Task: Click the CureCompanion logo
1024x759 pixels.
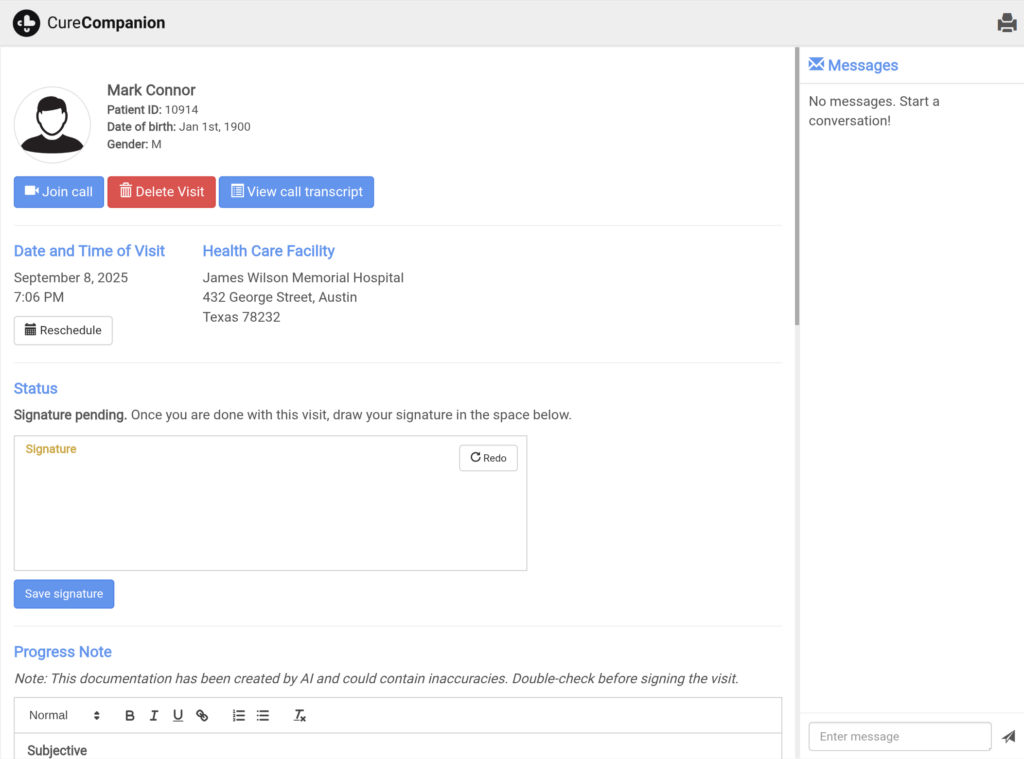Action: (x=89, y=23)
